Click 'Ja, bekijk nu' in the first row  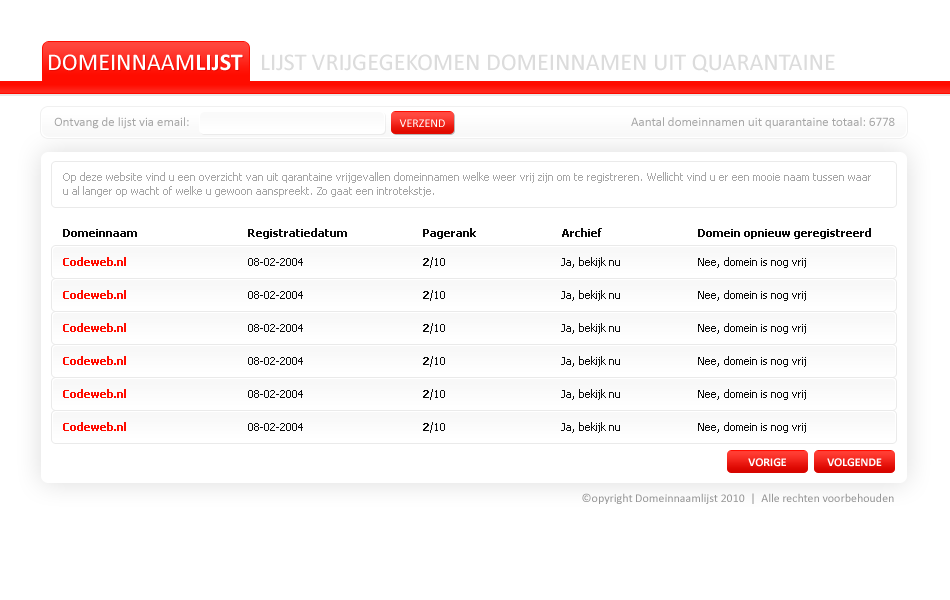coord(591,262)
